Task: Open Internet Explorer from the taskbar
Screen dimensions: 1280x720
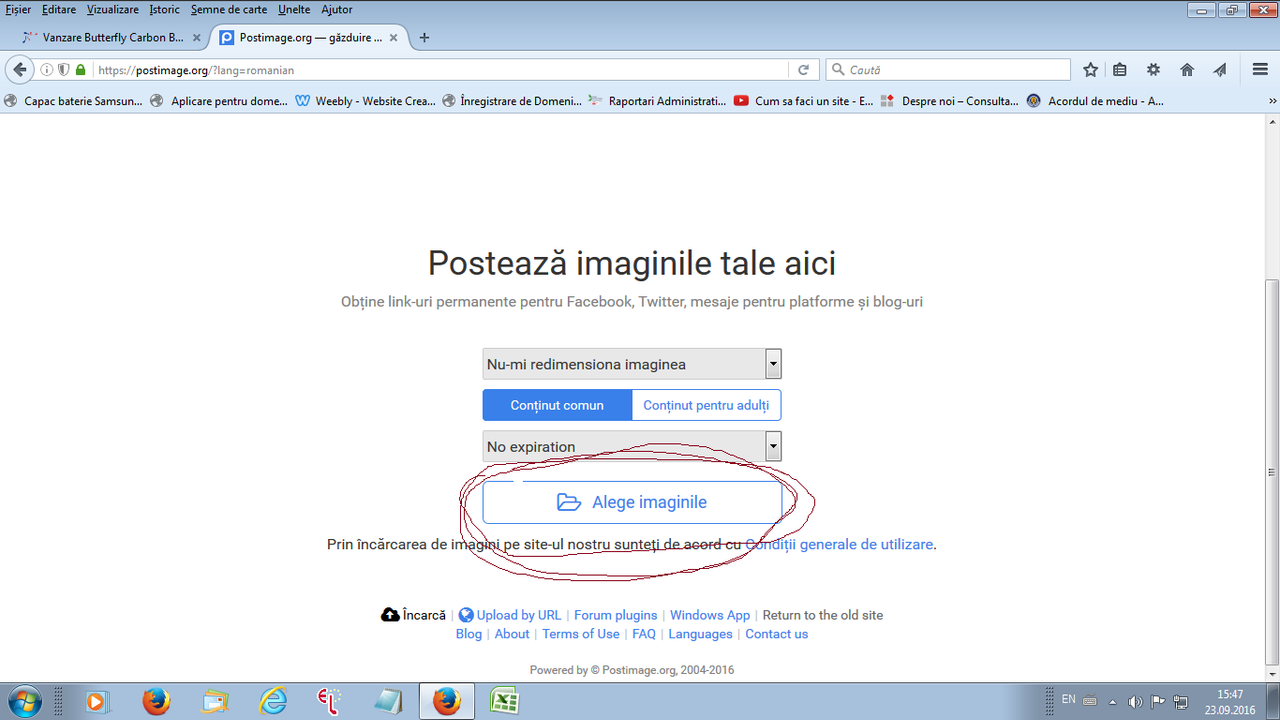Action: coord(272,702)
